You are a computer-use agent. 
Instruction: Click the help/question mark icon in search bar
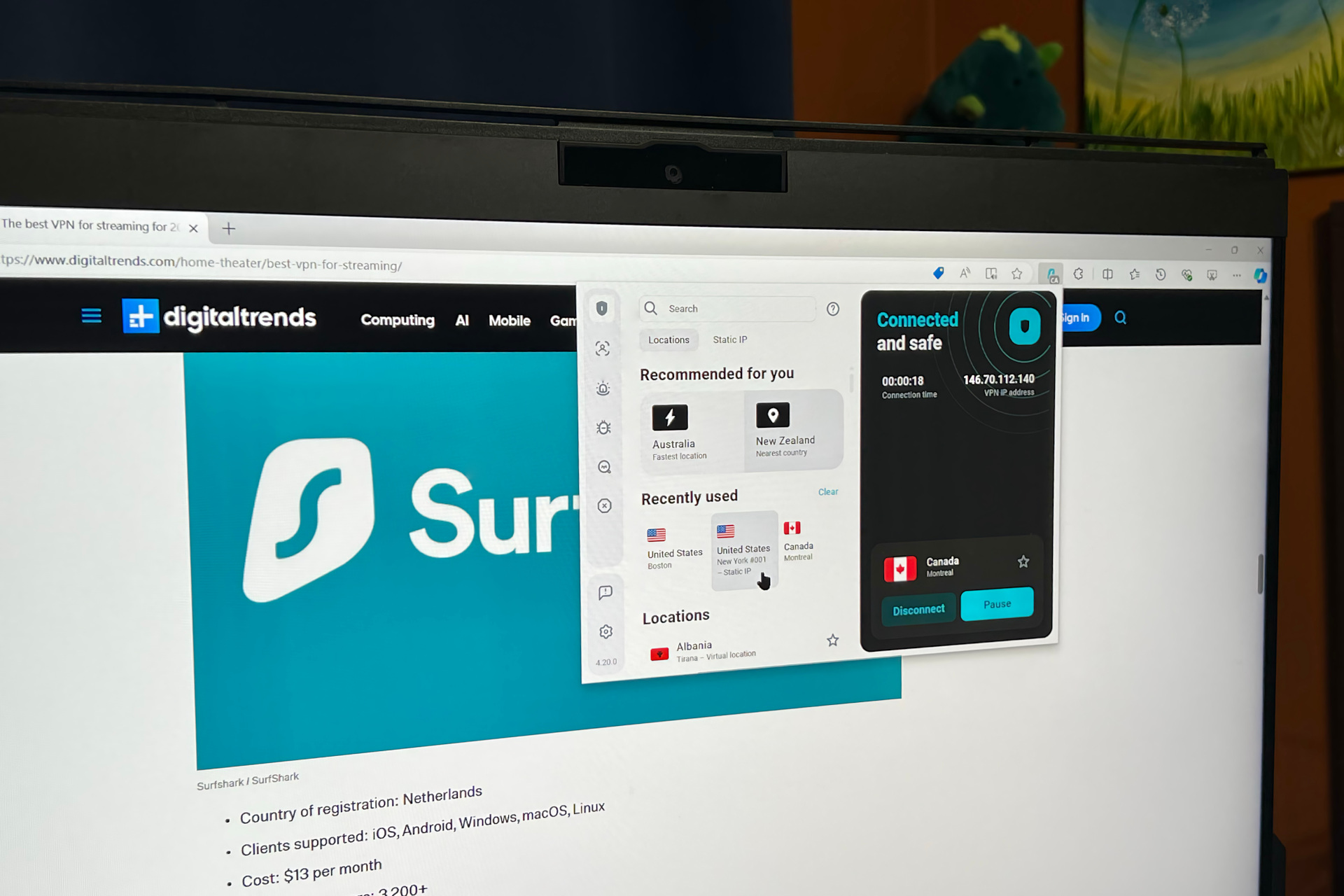tap(833, 308)
